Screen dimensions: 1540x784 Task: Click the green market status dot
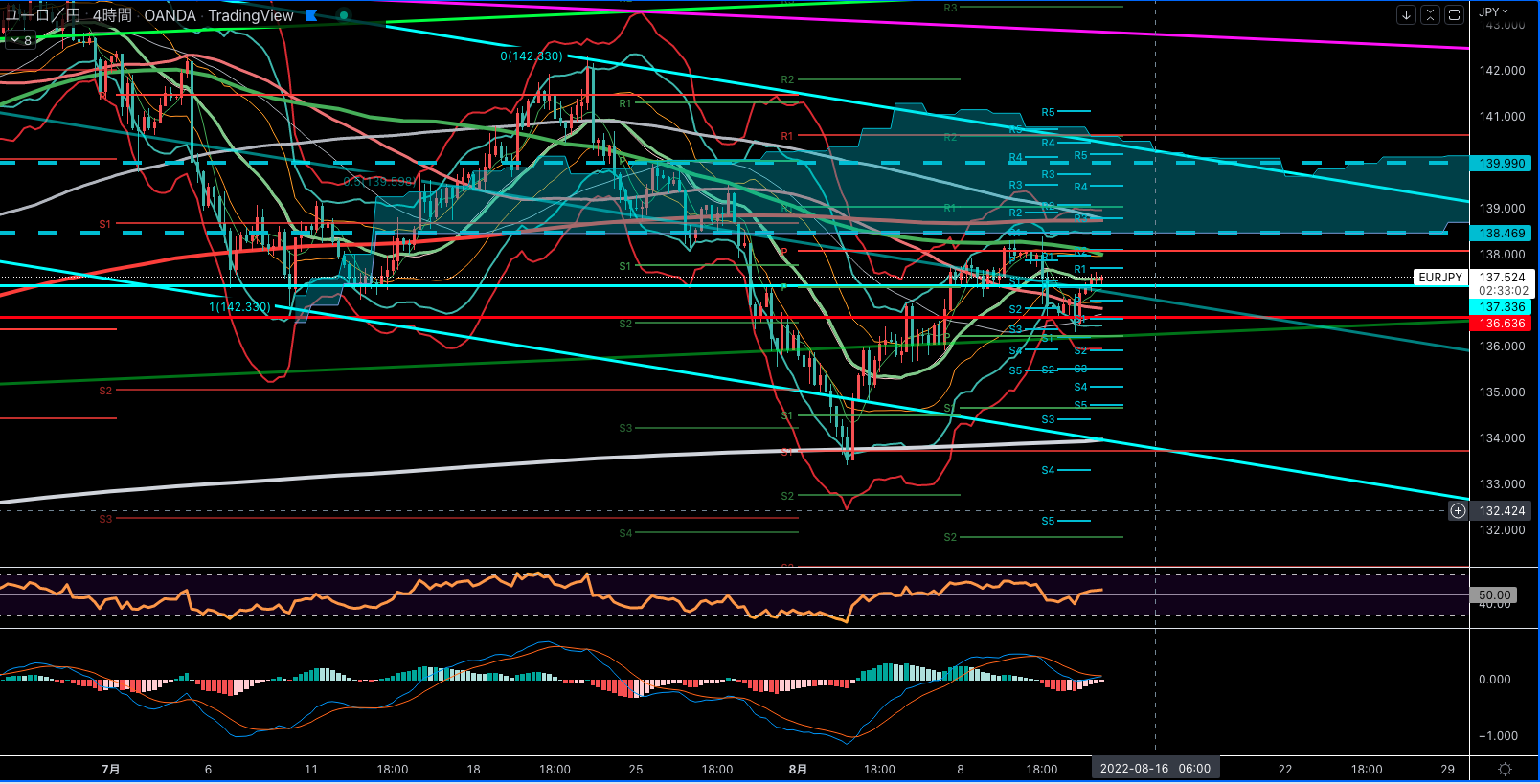pos(344,15)
